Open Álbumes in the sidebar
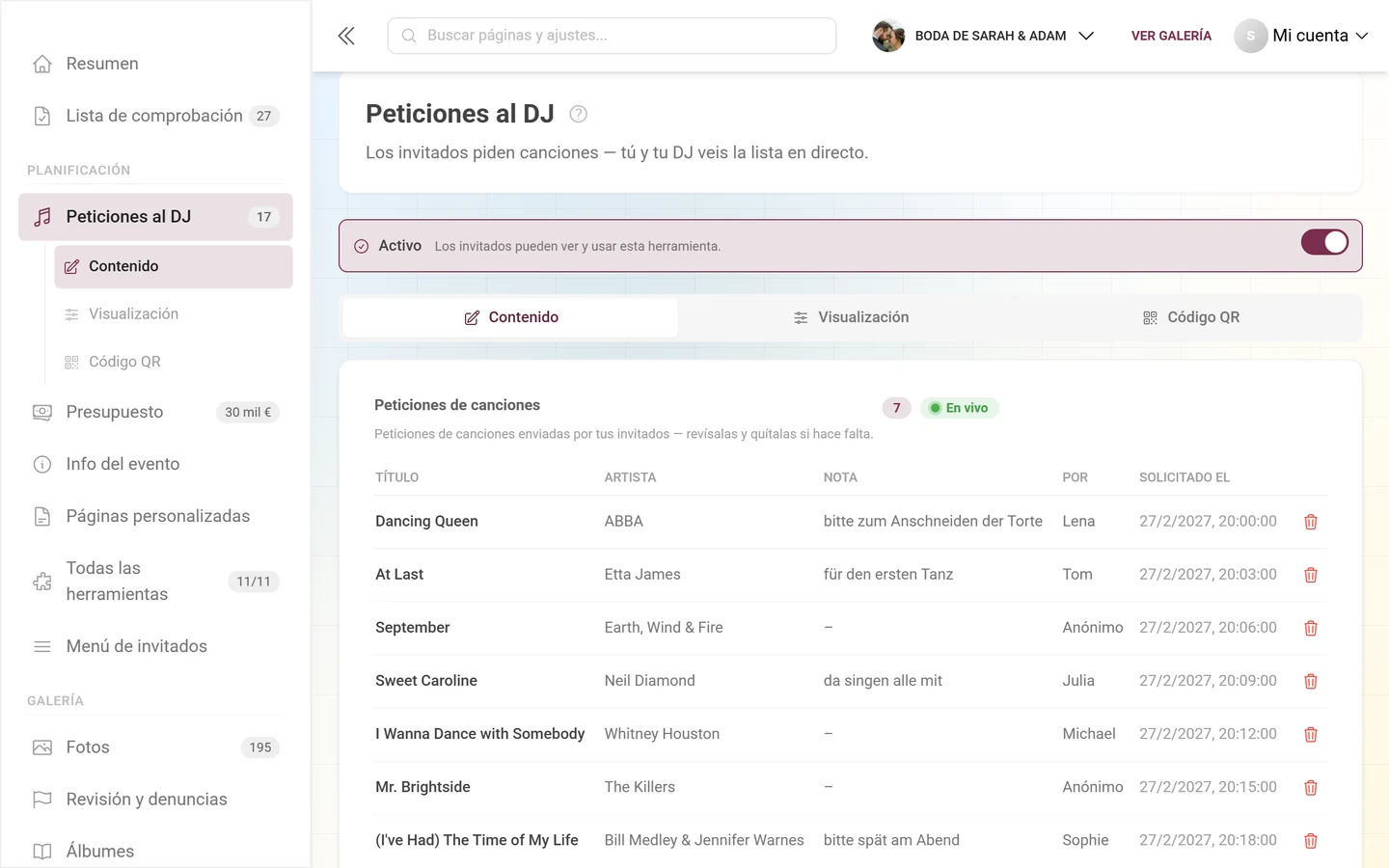Screen dimensions: 1389x868 click(155, 852)
